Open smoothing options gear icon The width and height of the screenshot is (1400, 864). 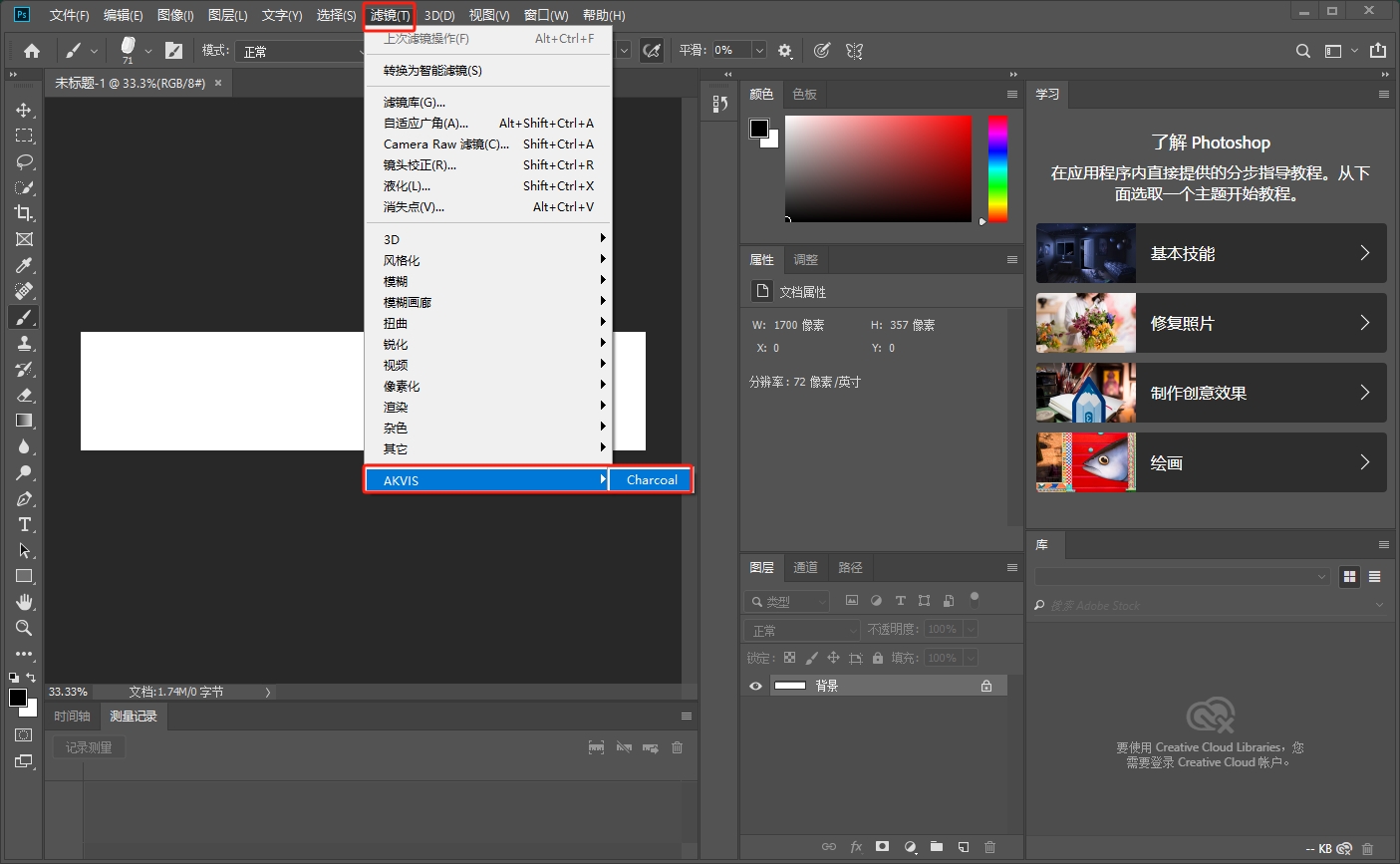point(785,51)
